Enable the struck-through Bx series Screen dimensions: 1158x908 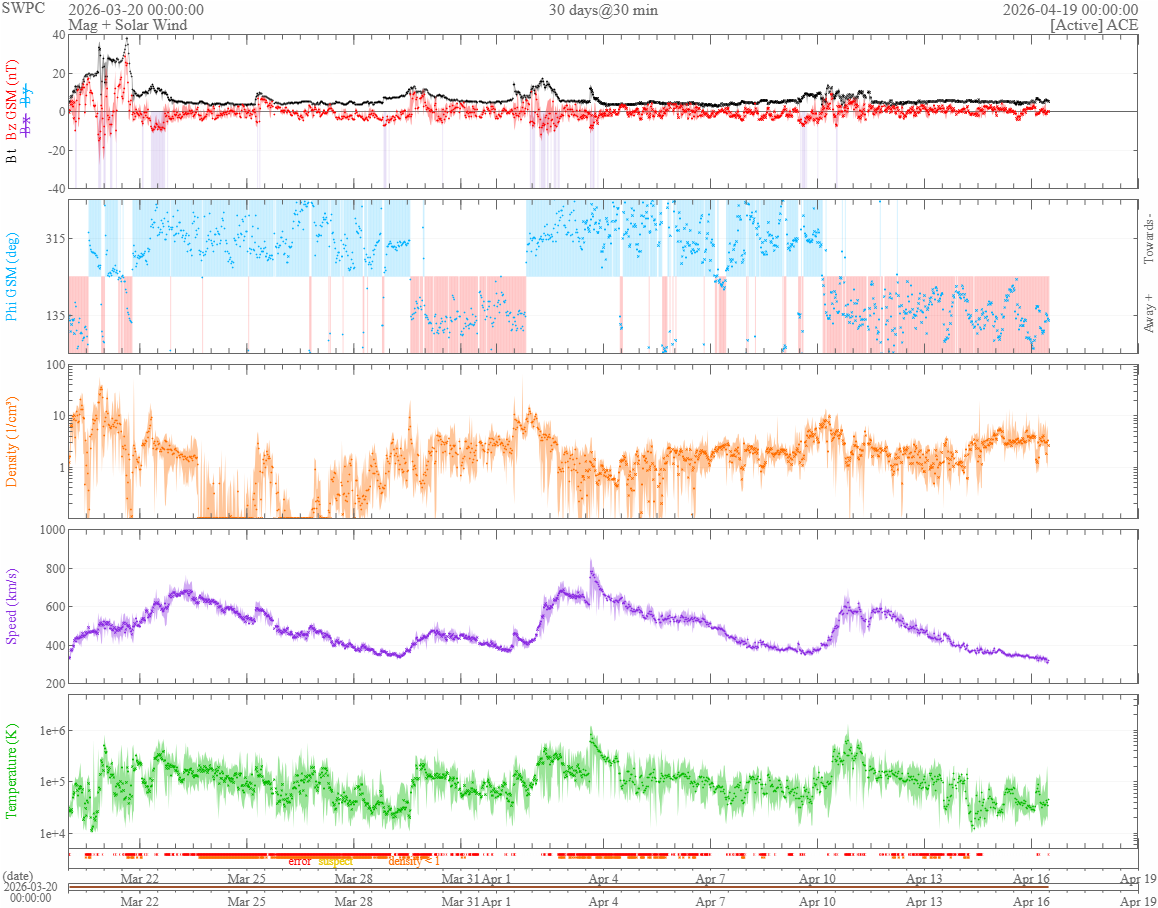(x=27, y=125)
